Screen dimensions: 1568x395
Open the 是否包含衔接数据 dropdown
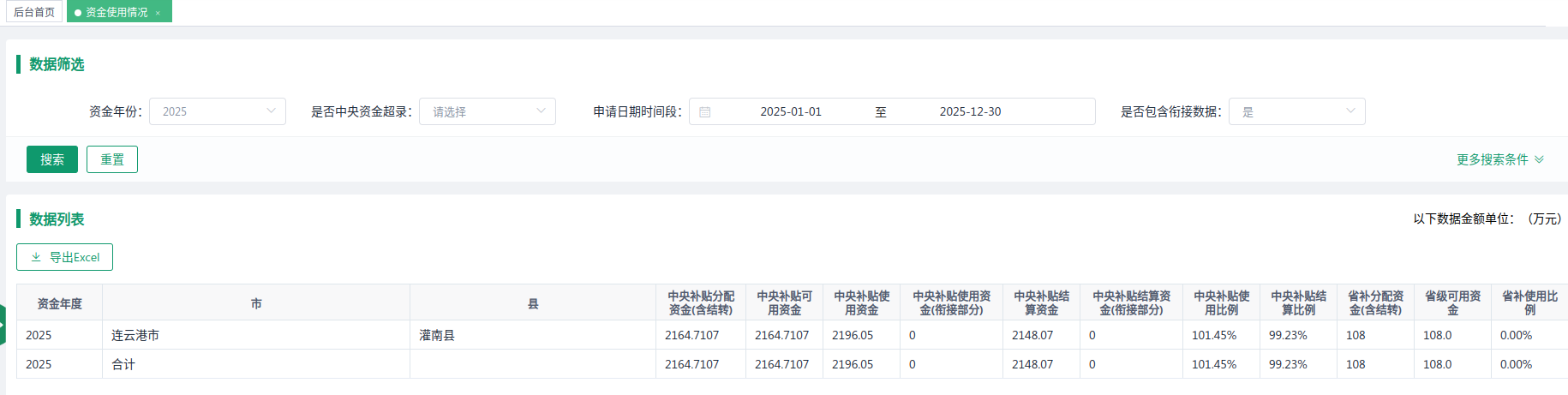click(1296, 111)
